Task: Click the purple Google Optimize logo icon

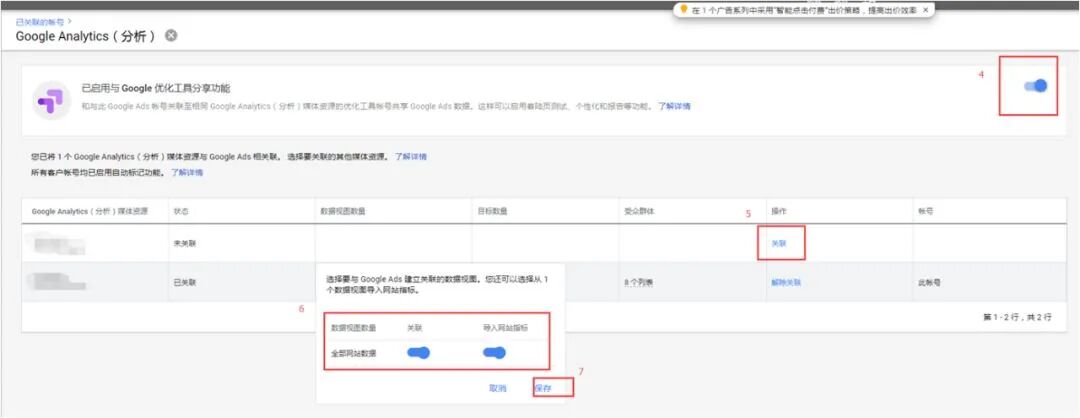Action: (x=50, y=100)
